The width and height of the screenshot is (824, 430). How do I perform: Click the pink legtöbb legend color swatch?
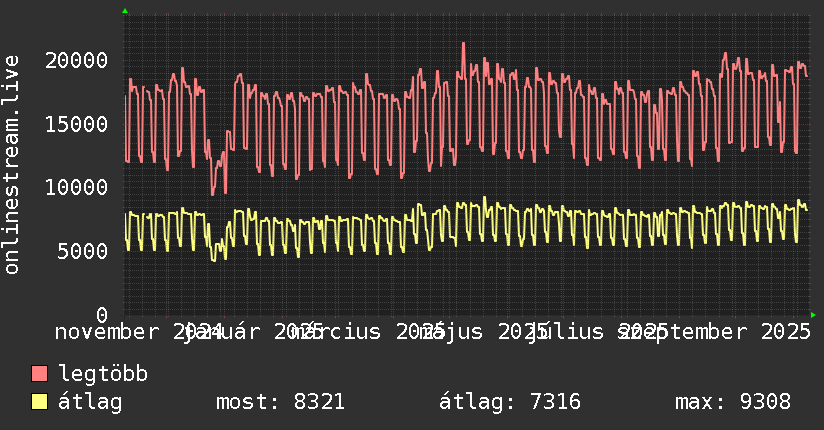click(39, 373)
